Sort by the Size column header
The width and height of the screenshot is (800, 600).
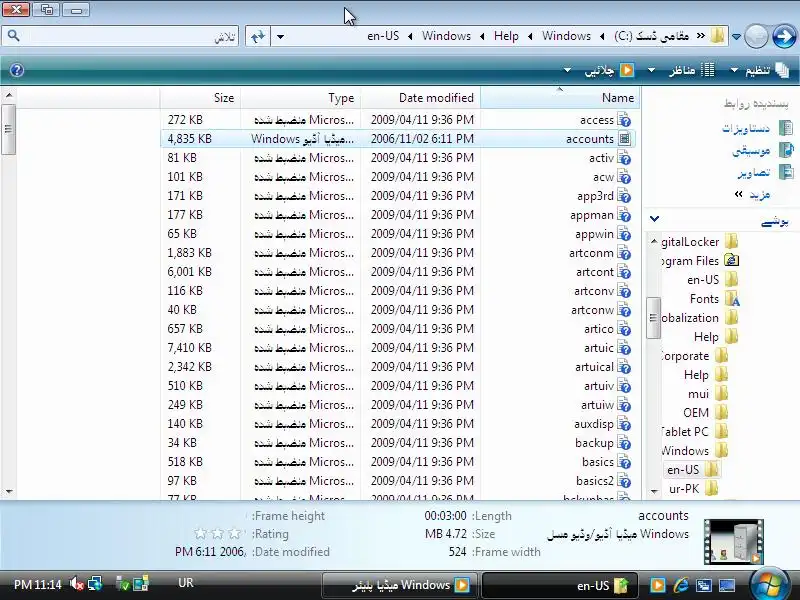click(x=200, y=97)
